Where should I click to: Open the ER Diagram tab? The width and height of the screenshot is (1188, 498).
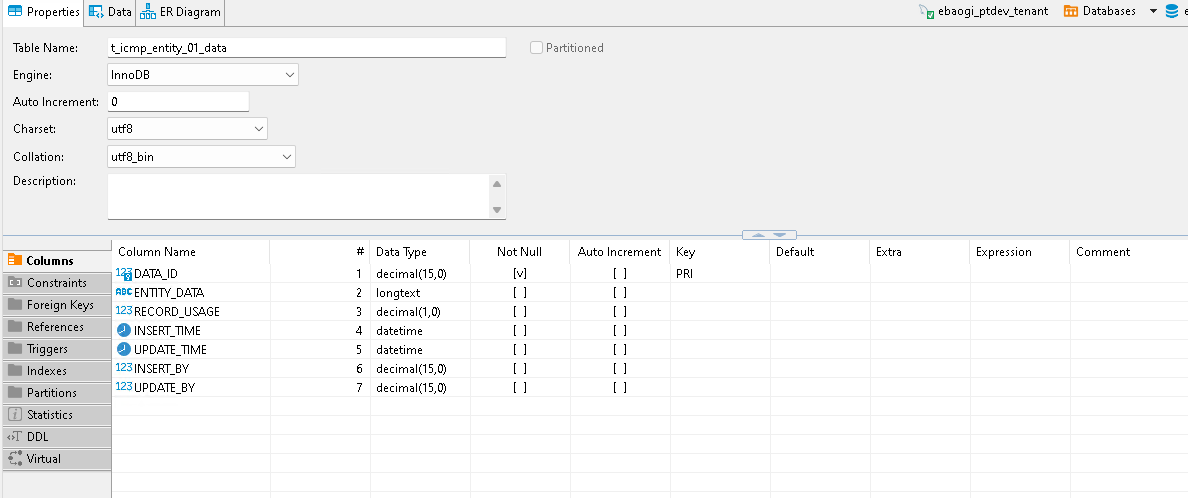point(180,12)
